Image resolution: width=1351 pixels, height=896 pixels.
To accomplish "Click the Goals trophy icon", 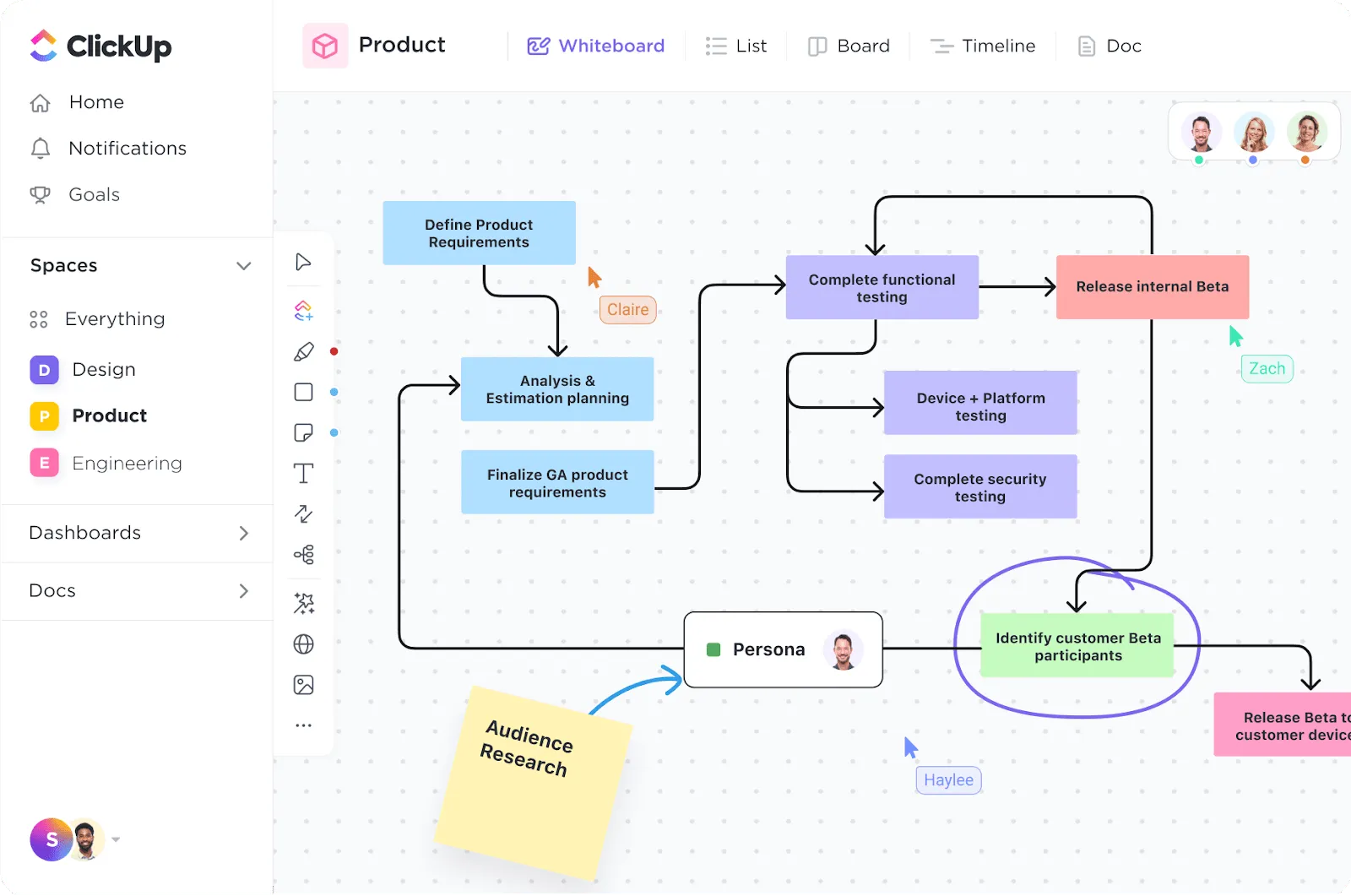I will 40,195.
